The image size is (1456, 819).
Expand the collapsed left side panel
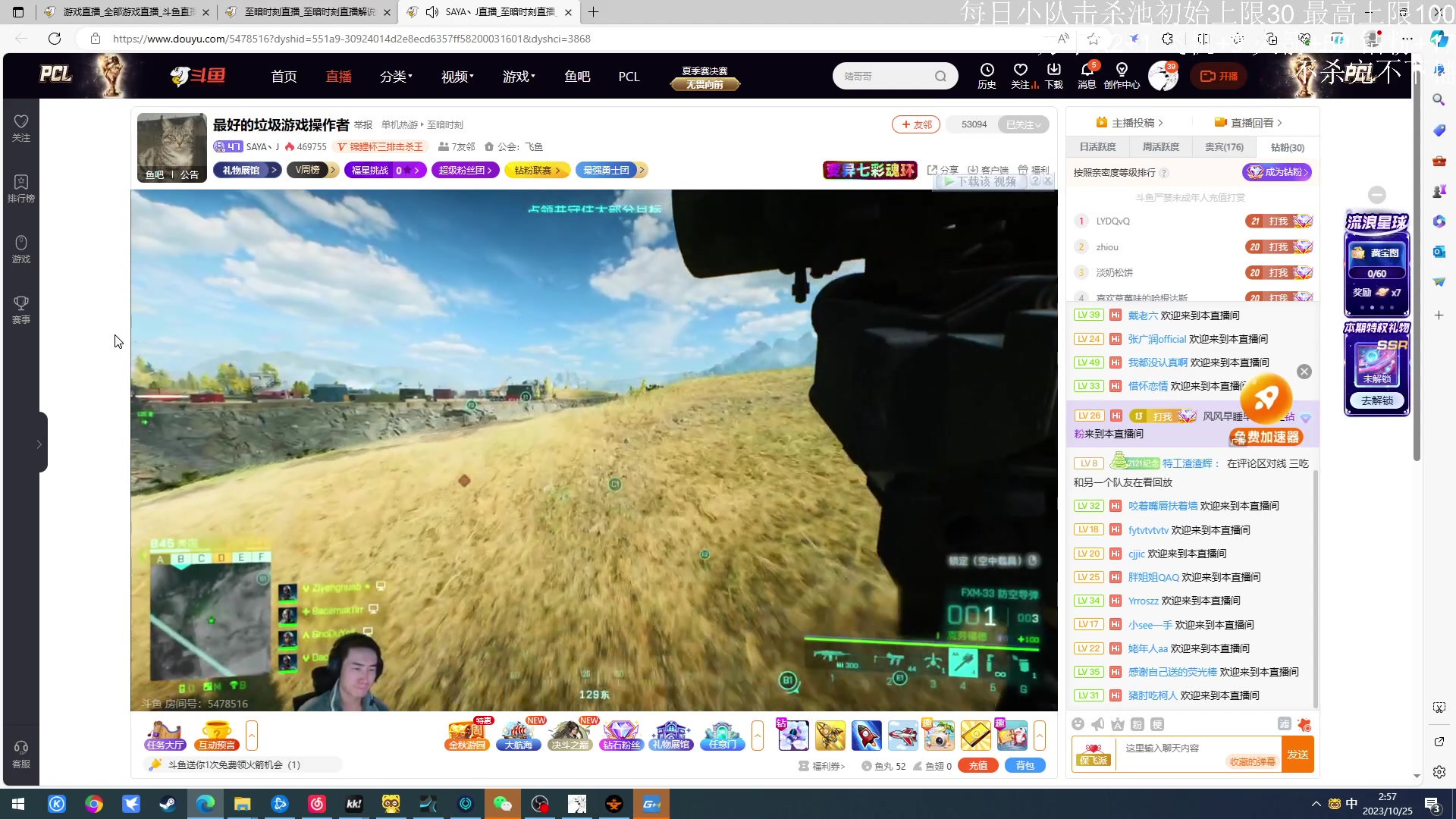click(x=39, y=444)
